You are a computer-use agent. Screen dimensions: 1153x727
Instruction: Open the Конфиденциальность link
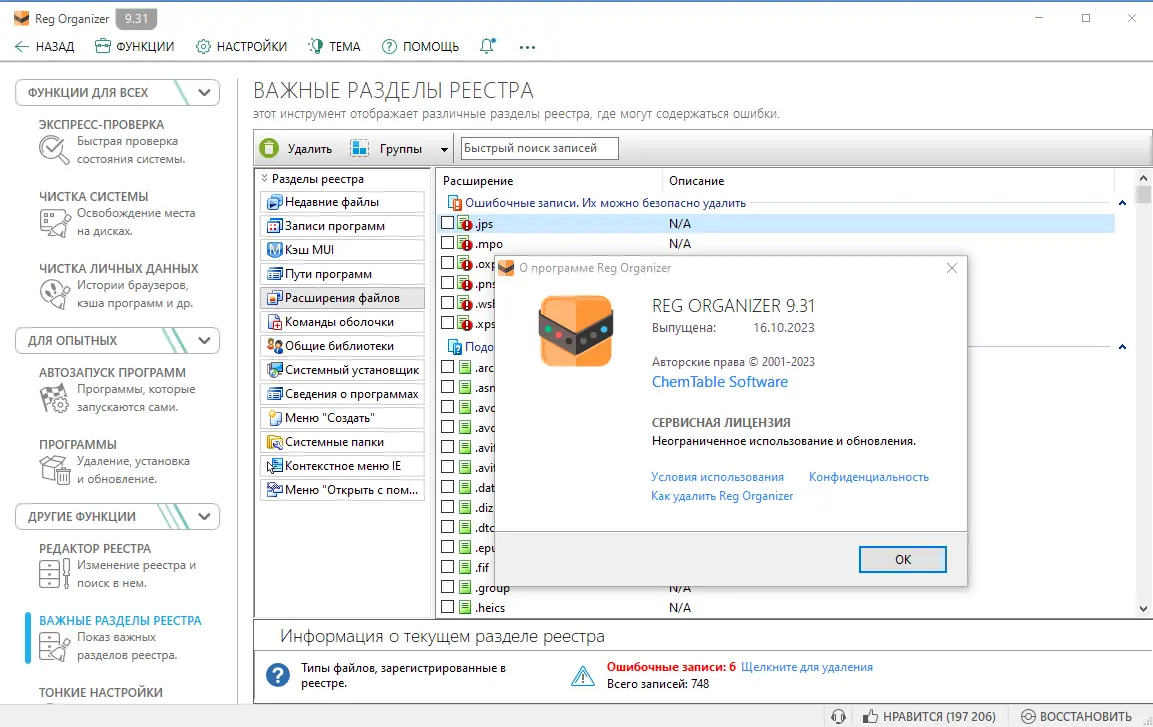click(868, 477)
